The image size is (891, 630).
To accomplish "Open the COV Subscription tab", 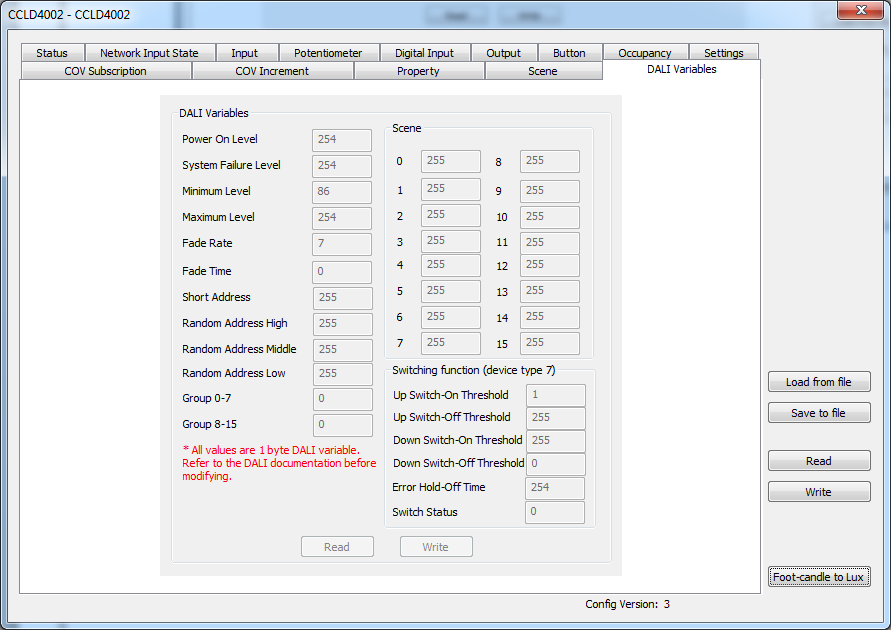I will (106, 71).
